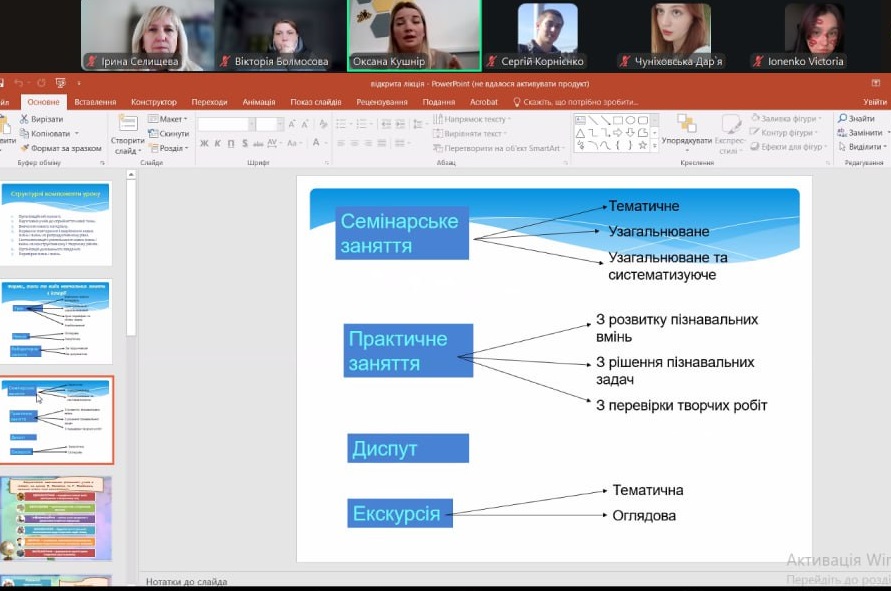
Task: Click the Format Painter (Формат за зразком) brush
Action: tap(24, 148)
